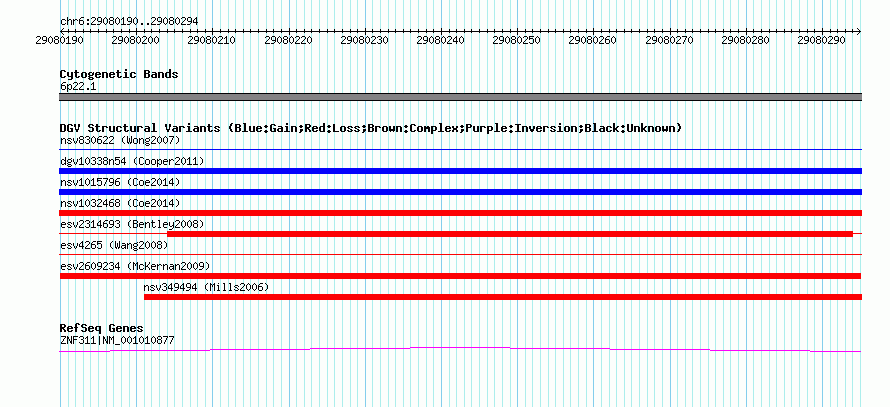Click ruler position 29080220
The height and width of the screenshot is (407, 890).
(289, 41)
